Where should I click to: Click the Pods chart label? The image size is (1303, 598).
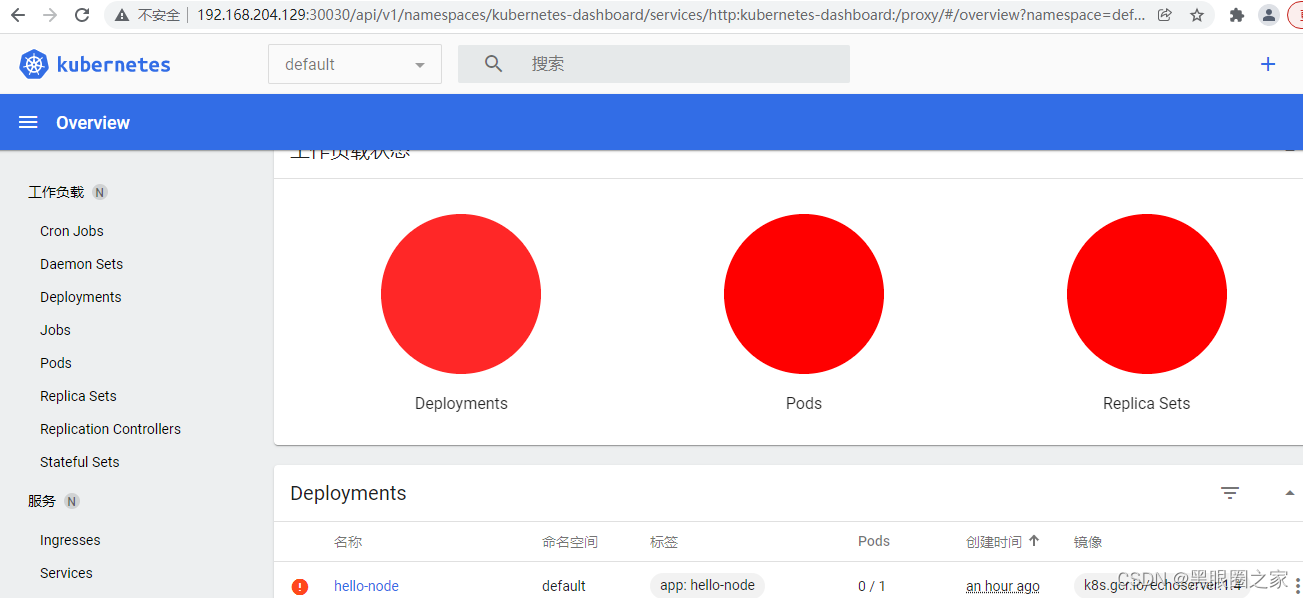pyautogui.click(x=804, y=403)
